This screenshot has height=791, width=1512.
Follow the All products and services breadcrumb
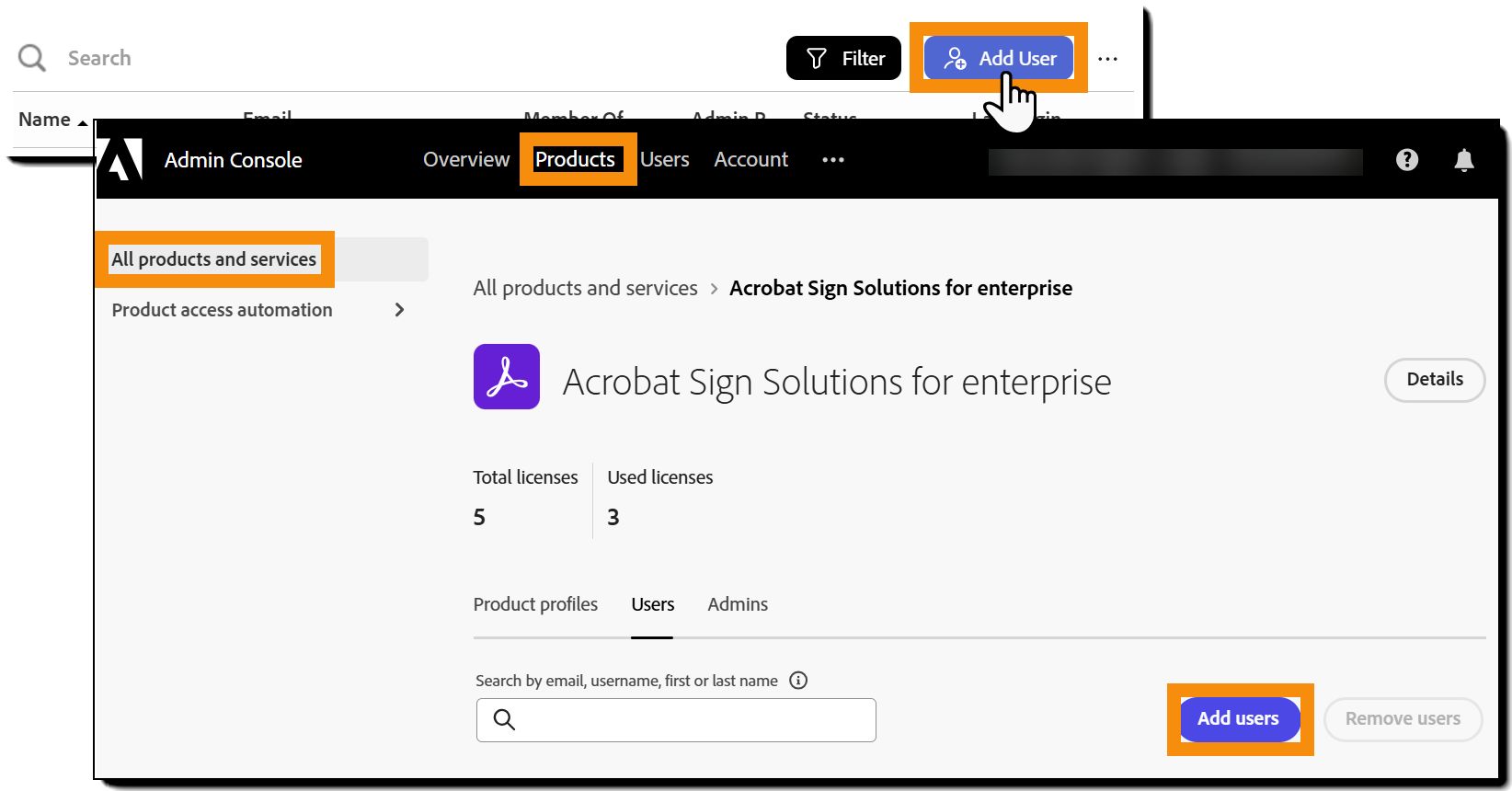click(585, 288)
